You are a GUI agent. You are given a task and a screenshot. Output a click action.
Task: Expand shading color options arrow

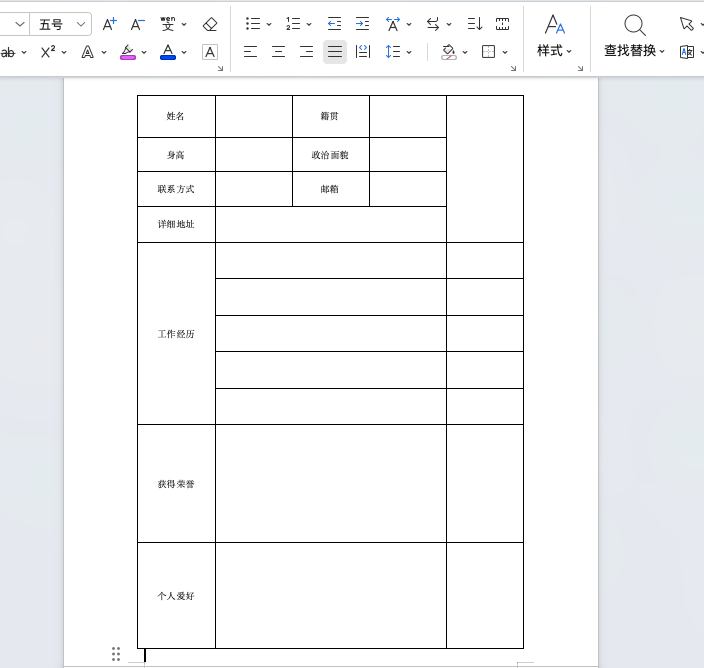tap(465, 53)
